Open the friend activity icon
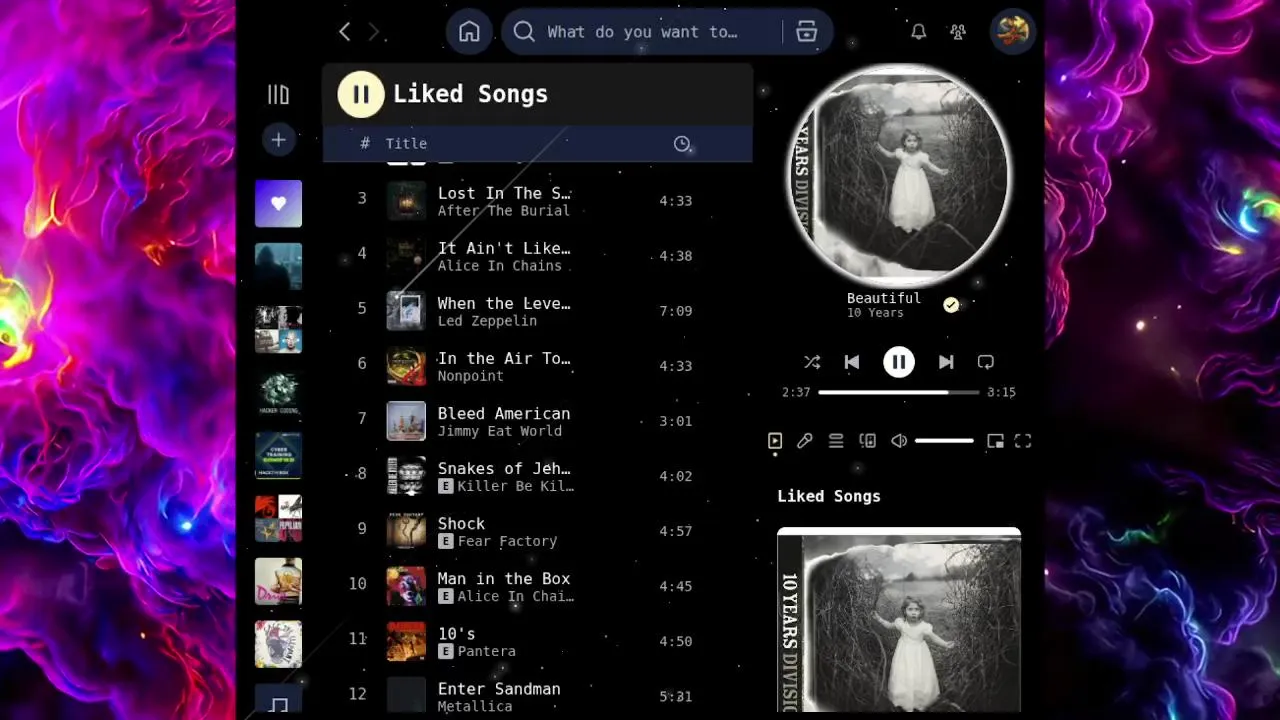1280x720 pixels. click(x=958, y=32)
